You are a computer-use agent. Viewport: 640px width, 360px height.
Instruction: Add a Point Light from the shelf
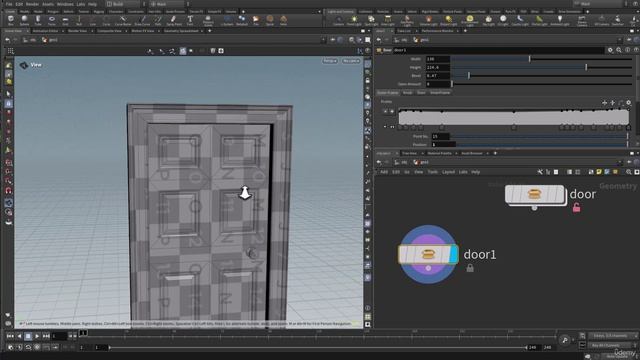pyautogui.click(x=354, y=20)
